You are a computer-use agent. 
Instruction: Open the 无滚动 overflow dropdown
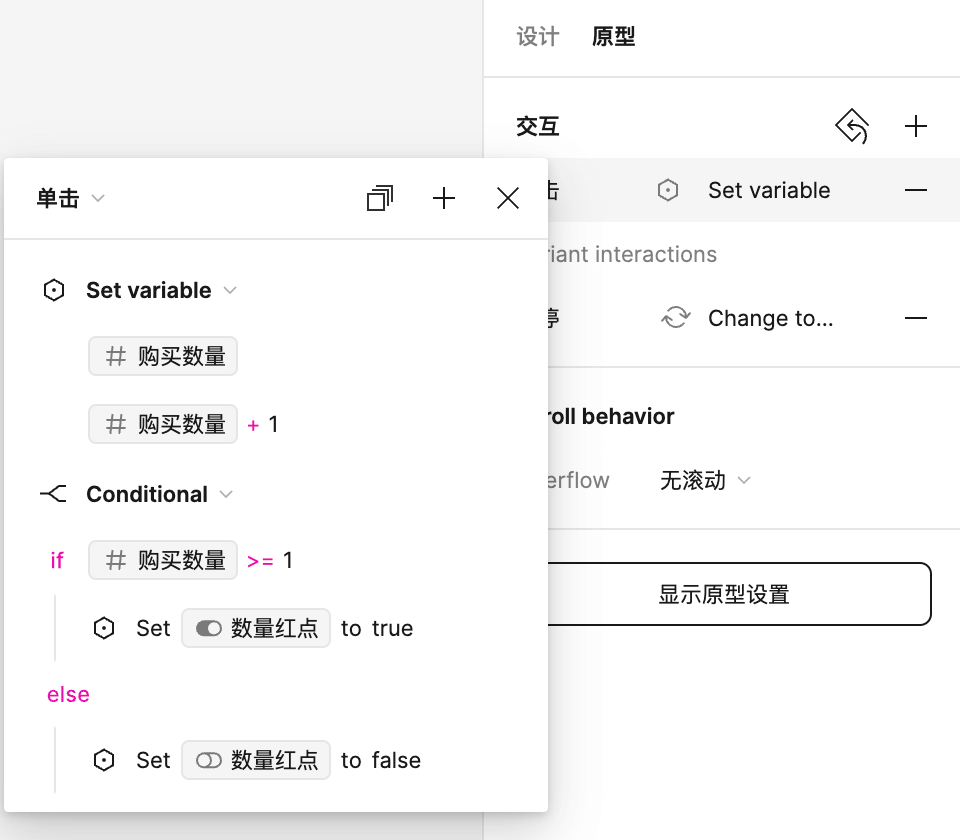point(705,480)
